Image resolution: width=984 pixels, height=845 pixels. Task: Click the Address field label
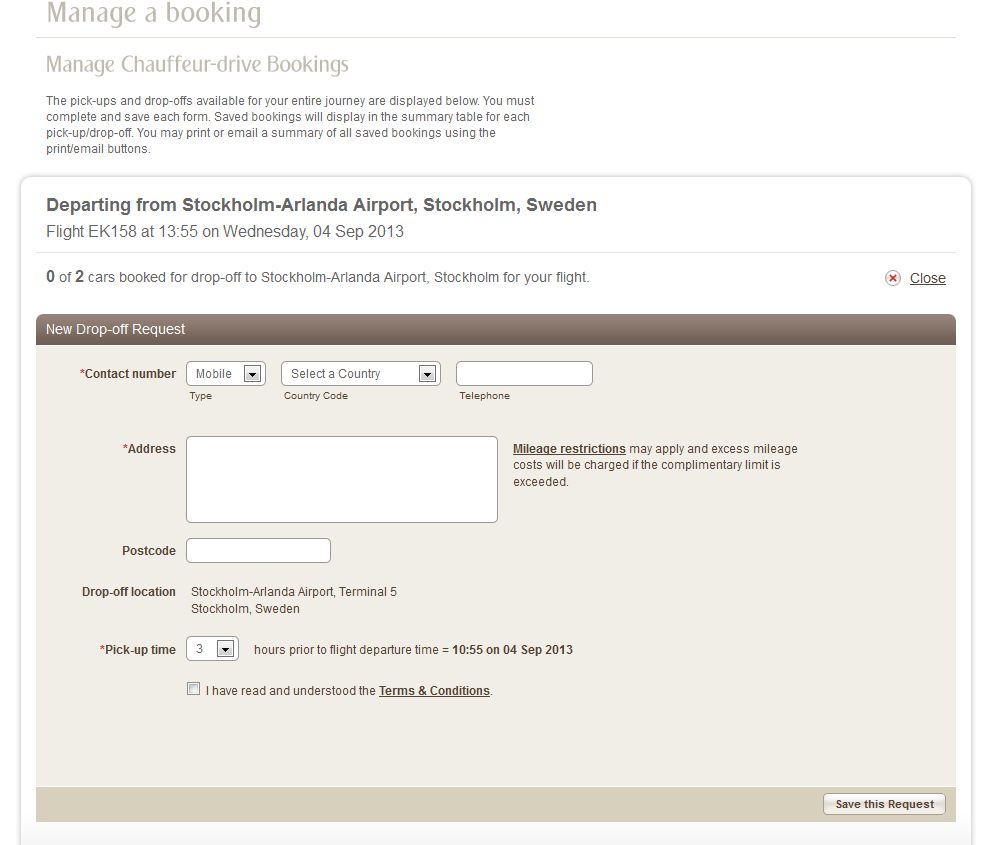(150, 449)
